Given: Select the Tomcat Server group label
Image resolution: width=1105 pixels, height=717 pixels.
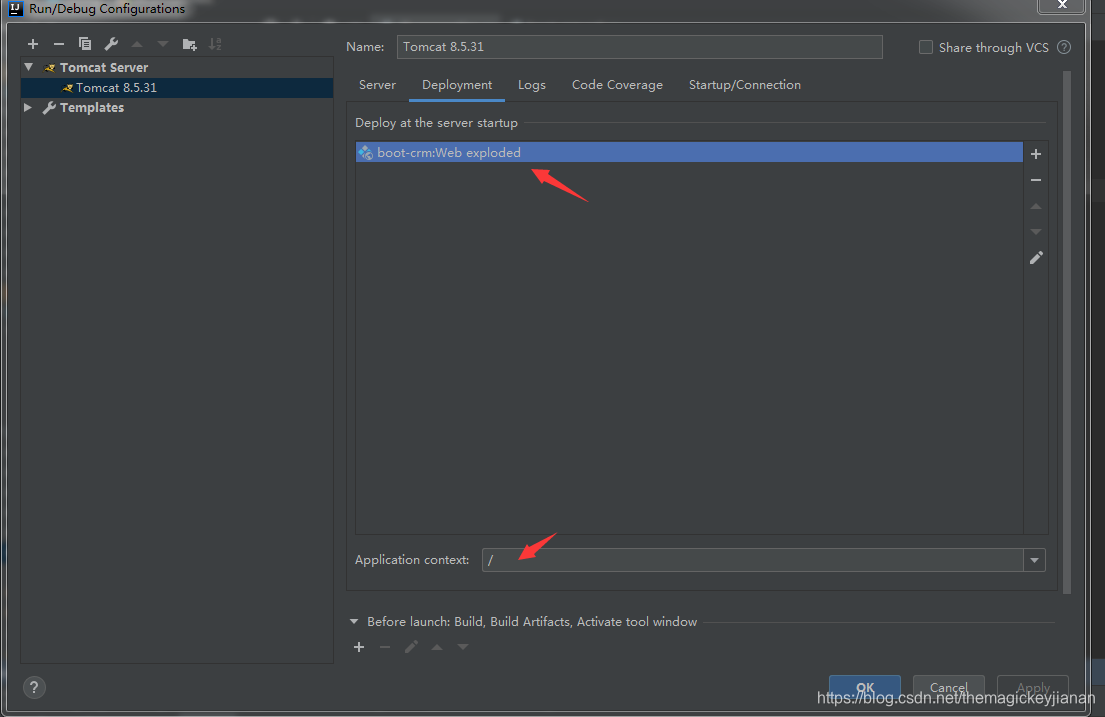Looking at the screenshot, I should pos(104,67).
